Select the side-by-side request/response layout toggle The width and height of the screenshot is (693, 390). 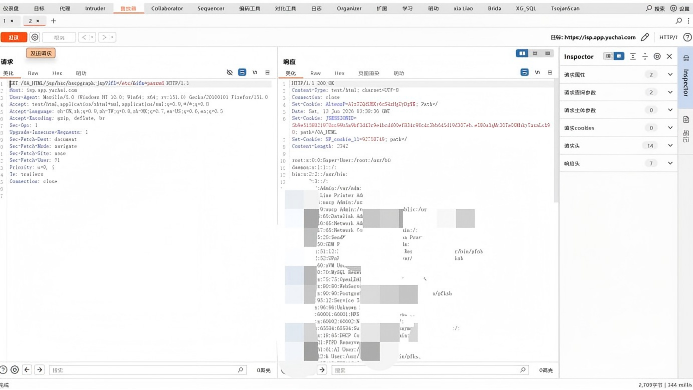pos(522,53)
